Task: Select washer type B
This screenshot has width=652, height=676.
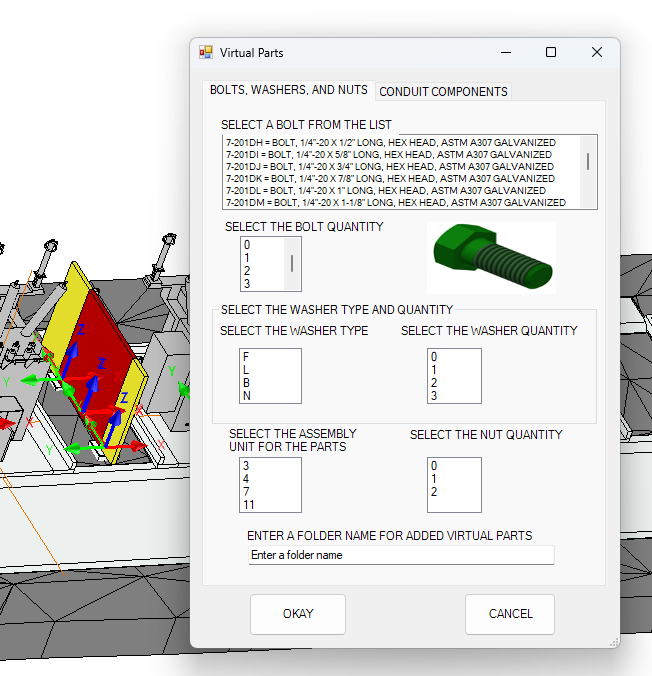Action: point(270,382)
